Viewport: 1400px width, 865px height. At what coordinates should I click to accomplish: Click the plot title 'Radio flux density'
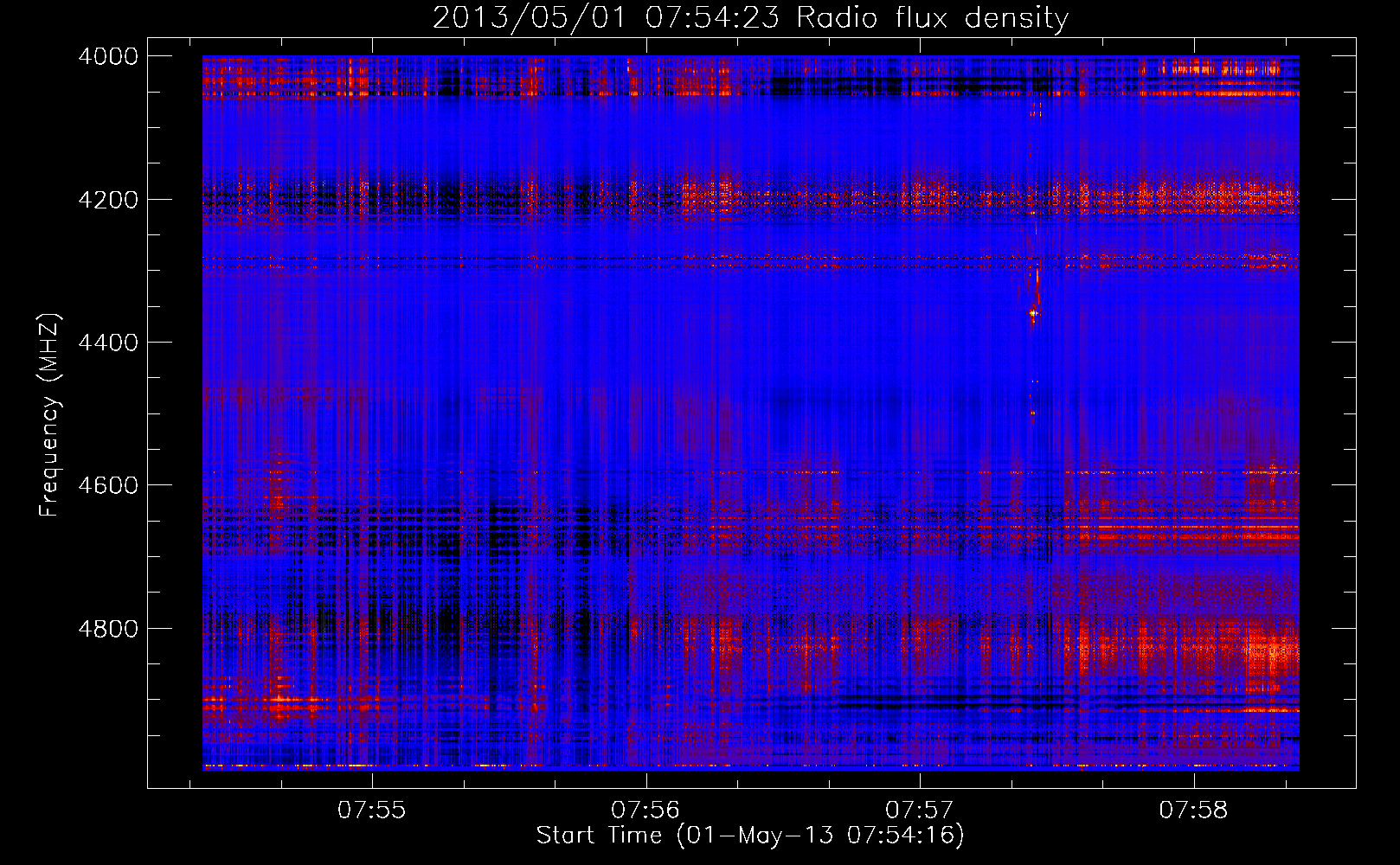point(932,18)
